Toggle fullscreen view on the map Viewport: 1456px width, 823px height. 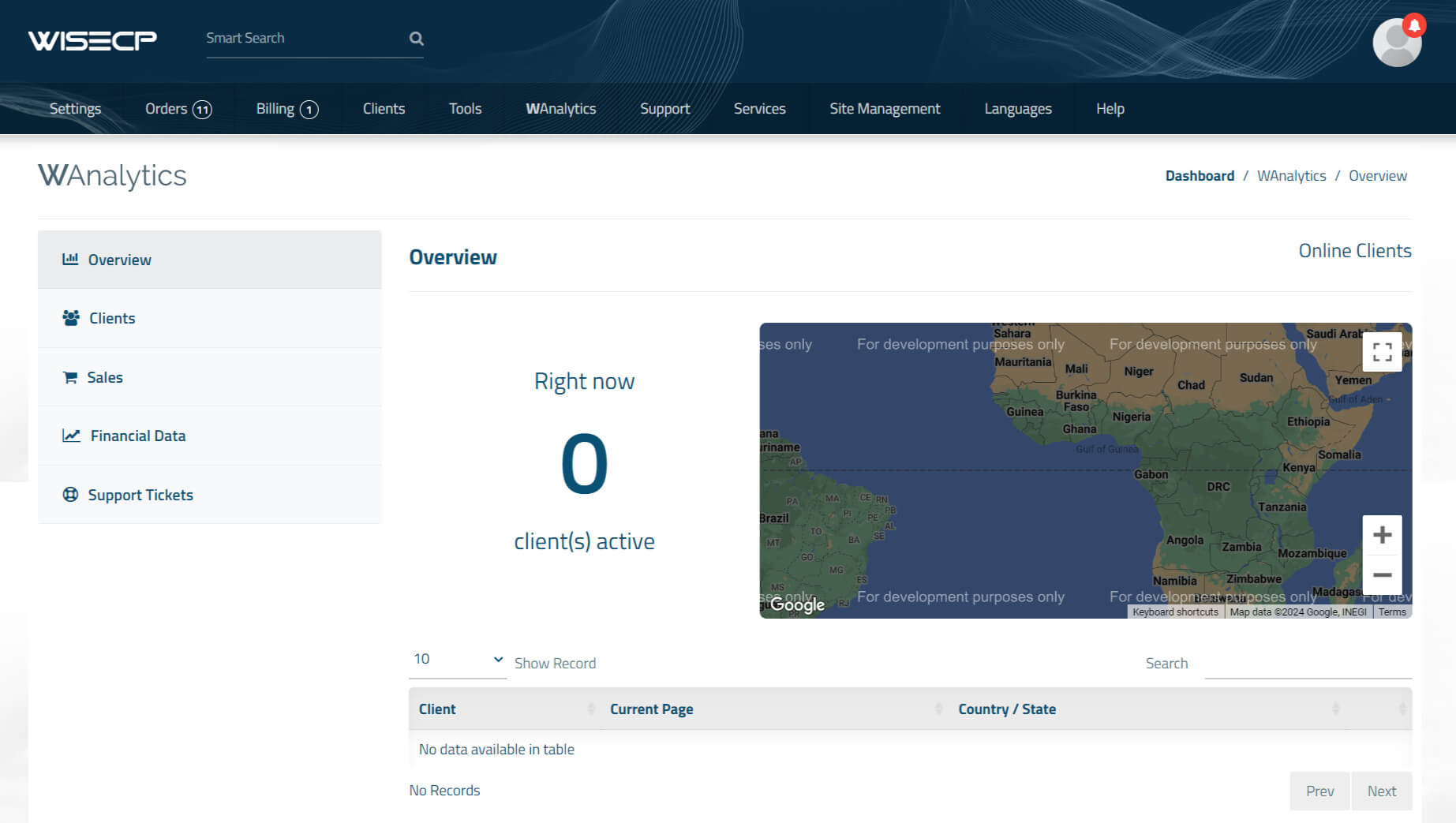(x=1382, y=351)
